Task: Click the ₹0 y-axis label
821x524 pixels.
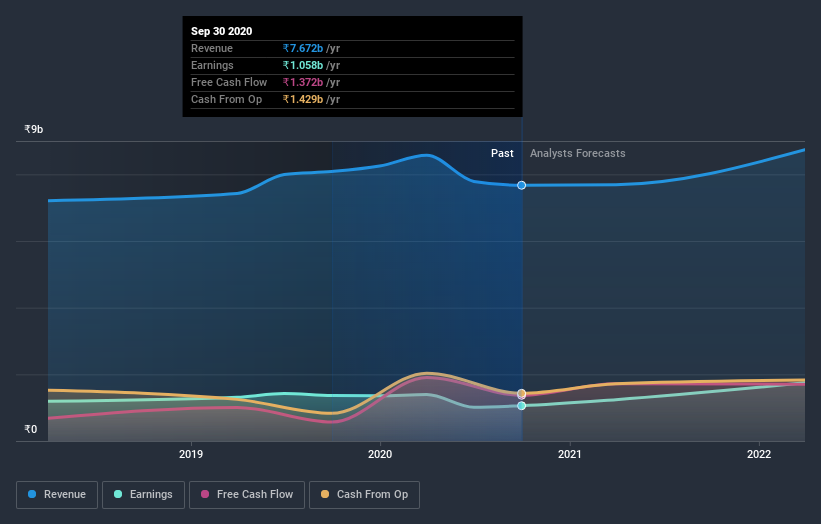Action: (30, 429)
